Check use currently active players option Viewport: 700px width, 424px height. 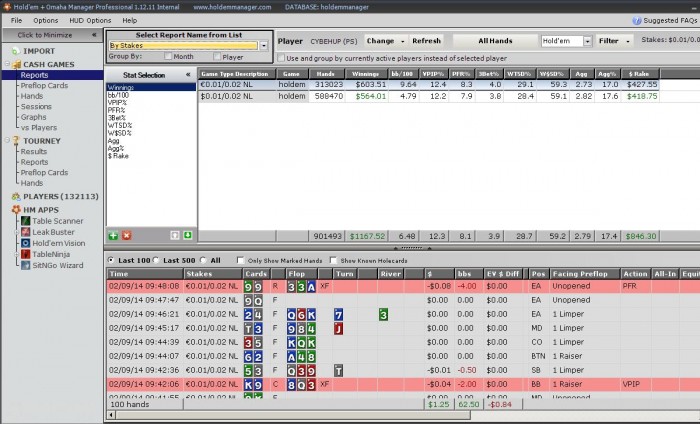[x=281, y=58]
